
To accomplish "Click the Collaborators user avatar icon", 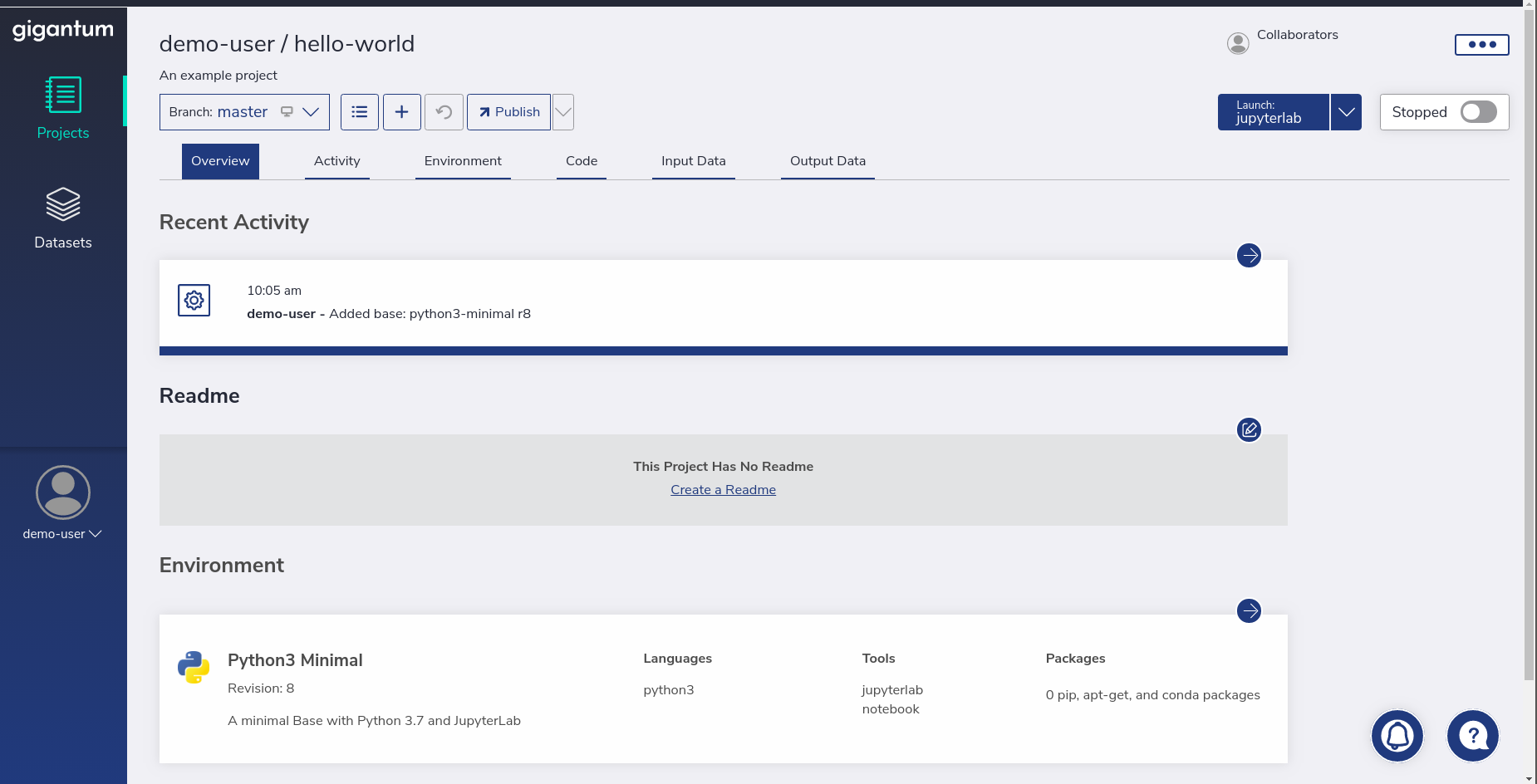I will (x=1238, y=43).
